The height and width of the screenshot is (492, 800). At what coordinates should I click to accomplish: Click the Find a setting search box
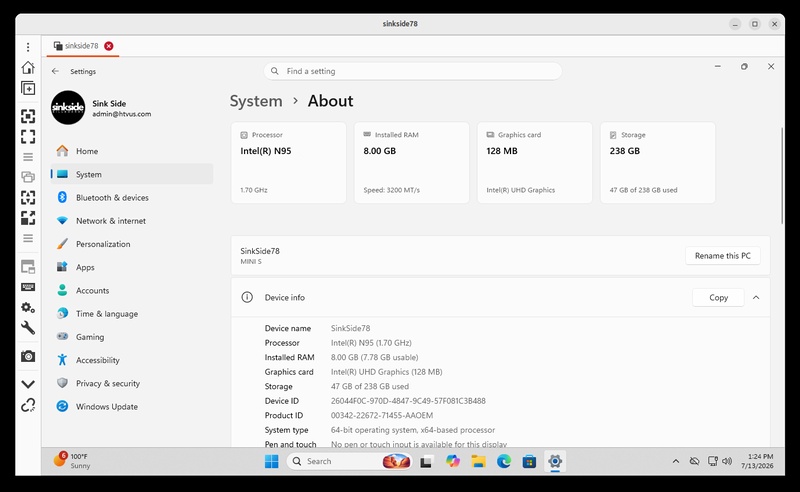[412, 71]
